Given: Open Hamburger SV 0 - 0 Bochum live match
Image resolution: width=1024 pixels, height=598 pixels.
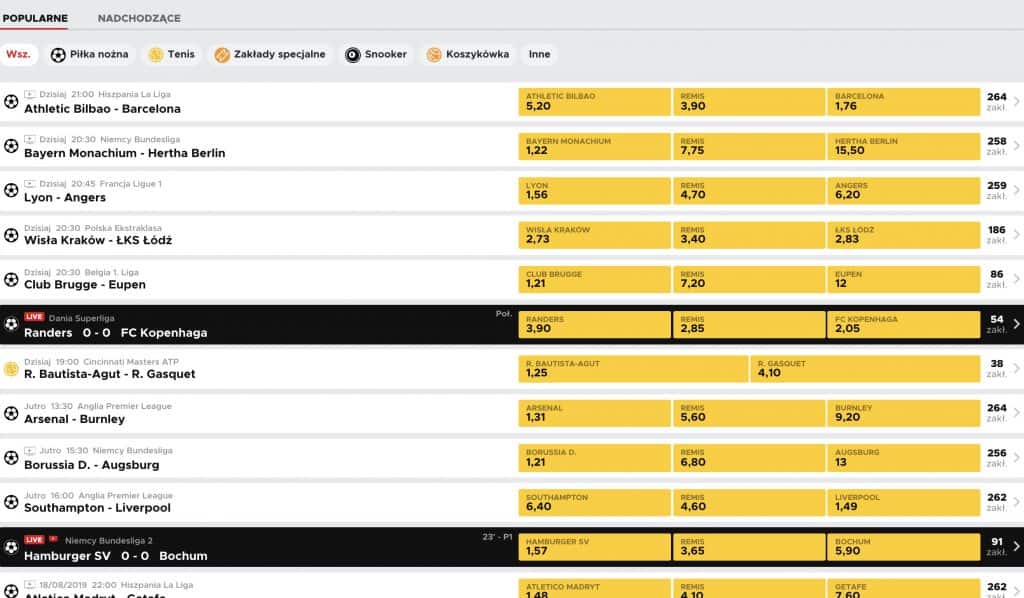Looking at the screenshot, I should pos(116,556).
